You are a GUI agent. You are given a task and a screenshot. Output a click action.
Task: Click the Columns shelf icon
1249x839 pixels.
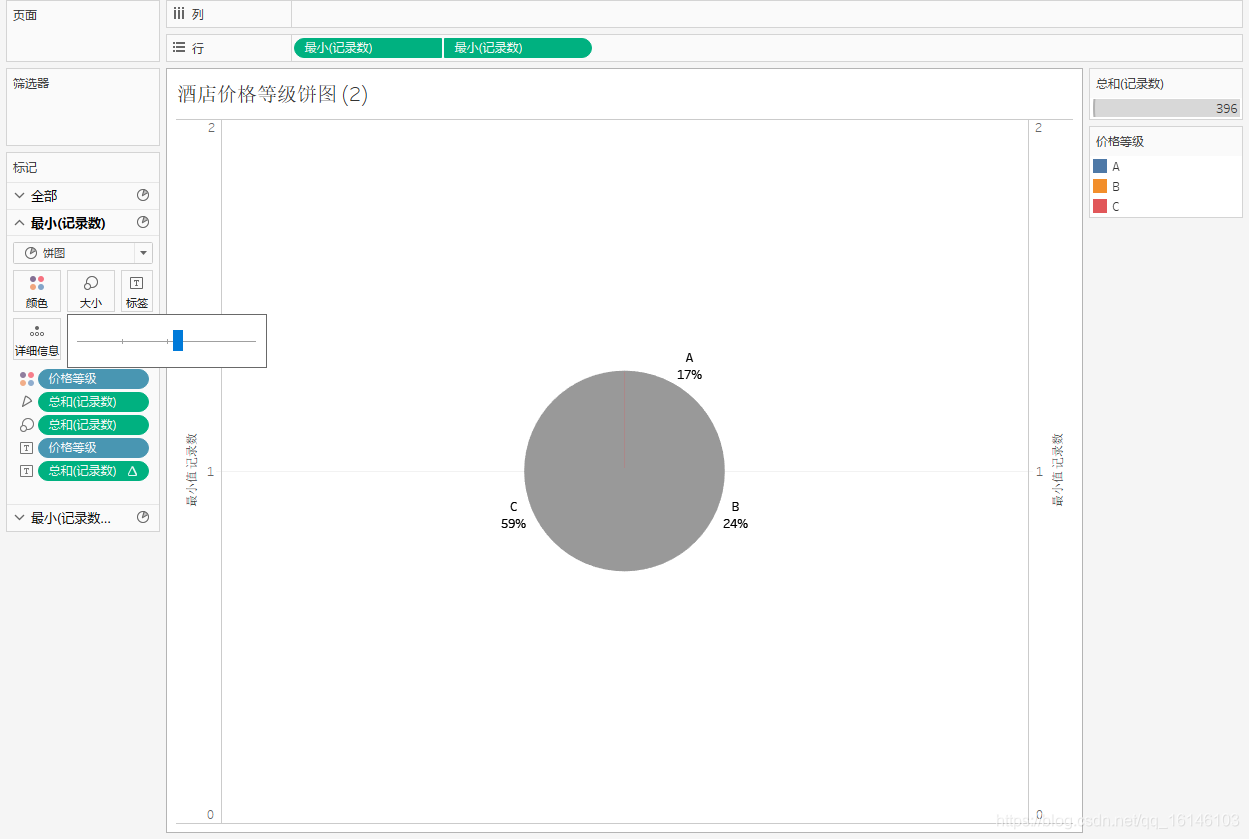[x=179, y=14]
